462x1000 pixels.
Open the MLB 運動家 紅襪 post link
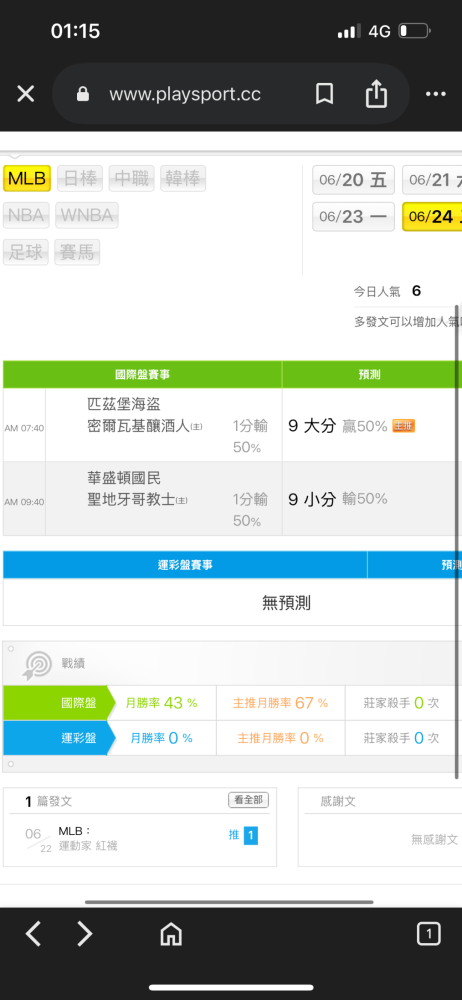click(88, 839)
